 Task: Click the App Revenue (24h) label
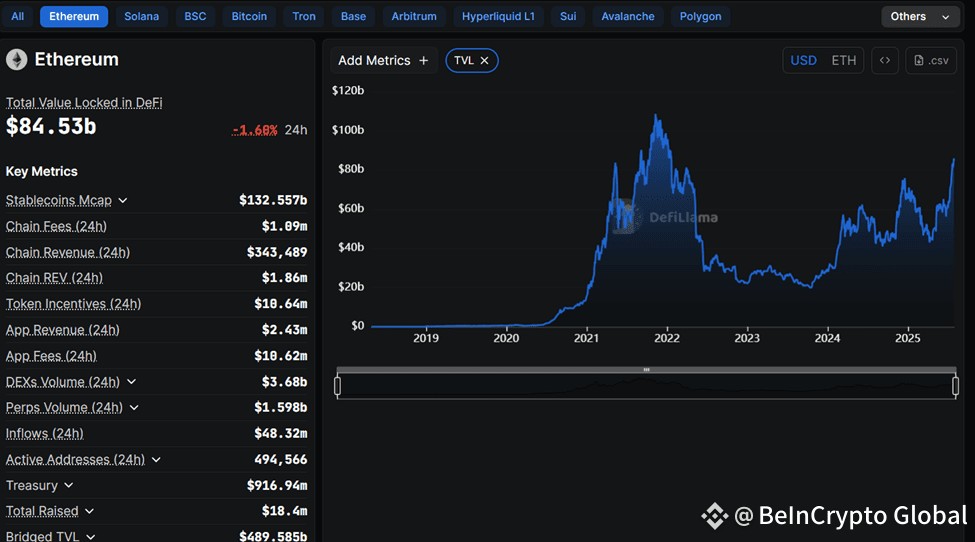62,330
